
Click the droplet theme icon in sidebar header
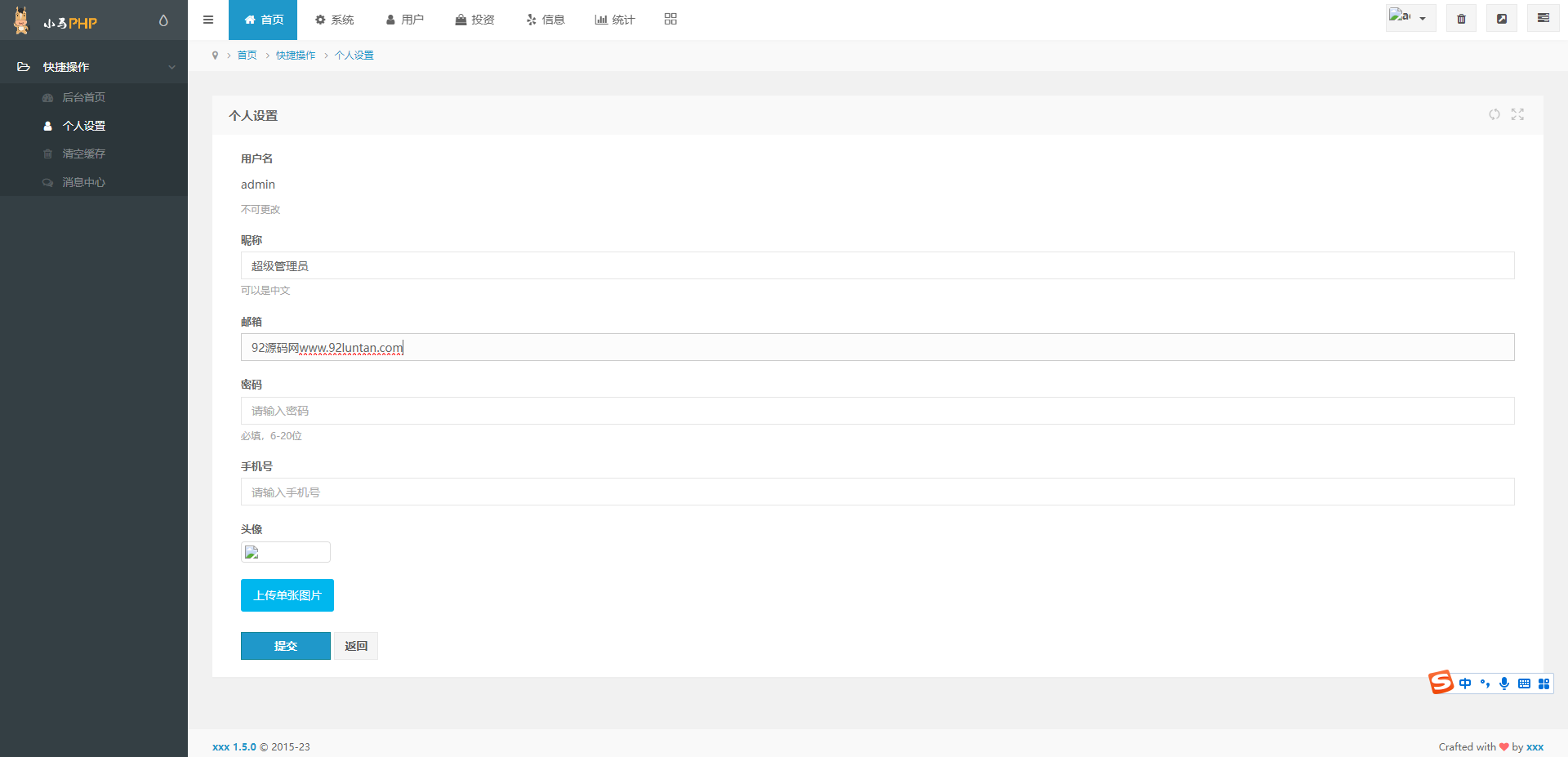tap(163, 20)
